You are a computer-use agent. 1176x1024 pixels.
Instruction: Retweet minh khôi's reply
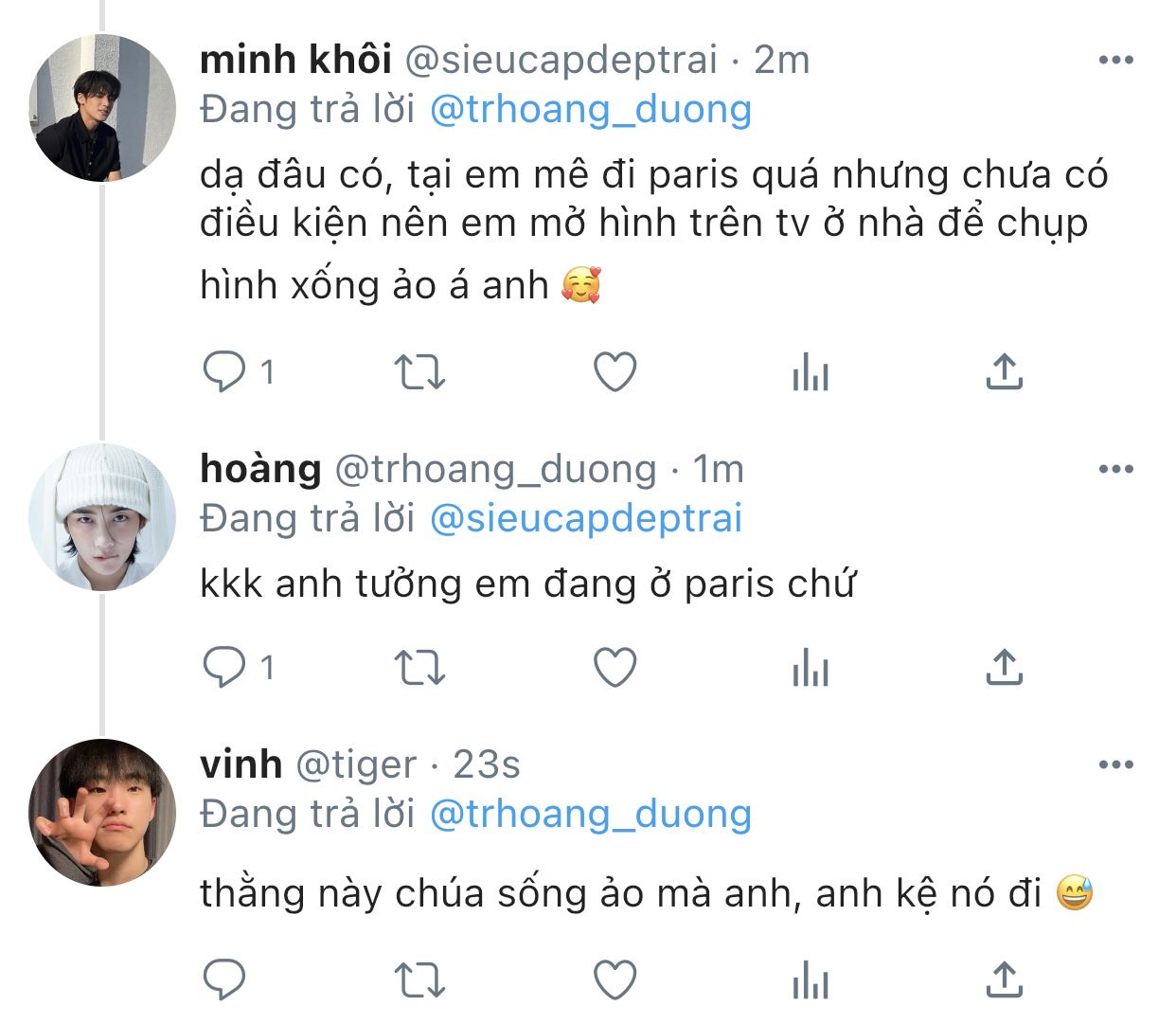click(419, 372)
